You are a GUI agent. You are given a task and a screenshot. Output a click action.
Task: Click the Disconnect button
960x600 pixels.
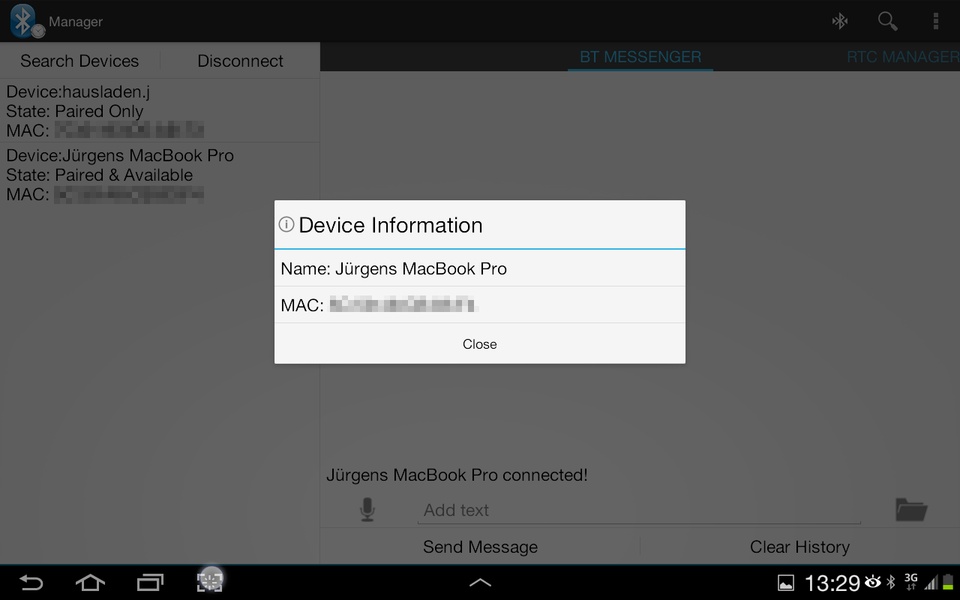pyautogui.click(x=240, y=61)
